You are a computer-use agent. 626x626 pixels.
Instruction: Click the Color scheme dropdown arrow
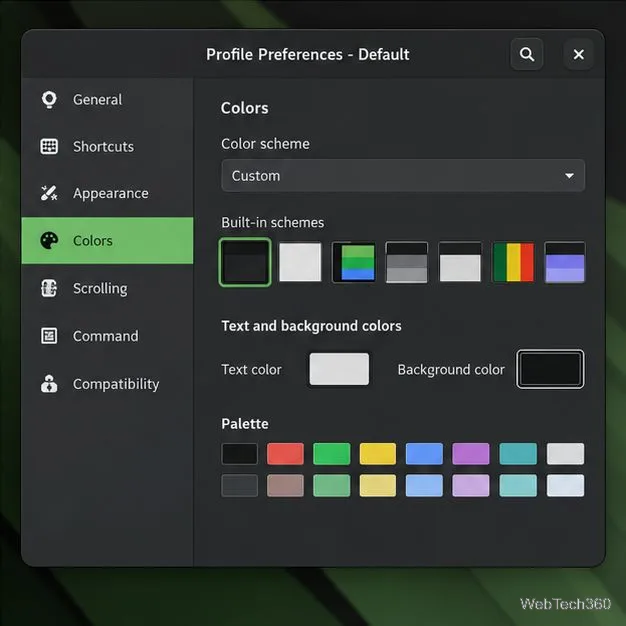click(x=569, y=176)
